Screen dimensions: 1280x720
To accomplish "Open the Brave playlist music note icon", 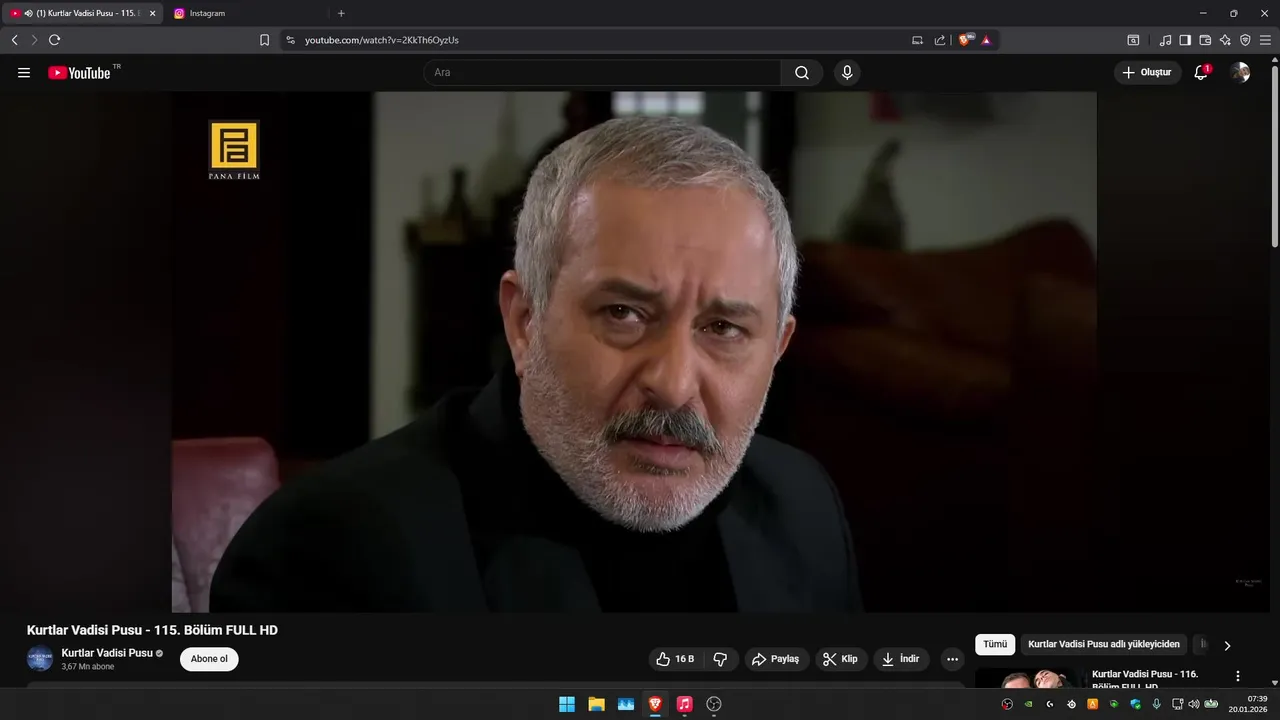I will (1165, 40).
